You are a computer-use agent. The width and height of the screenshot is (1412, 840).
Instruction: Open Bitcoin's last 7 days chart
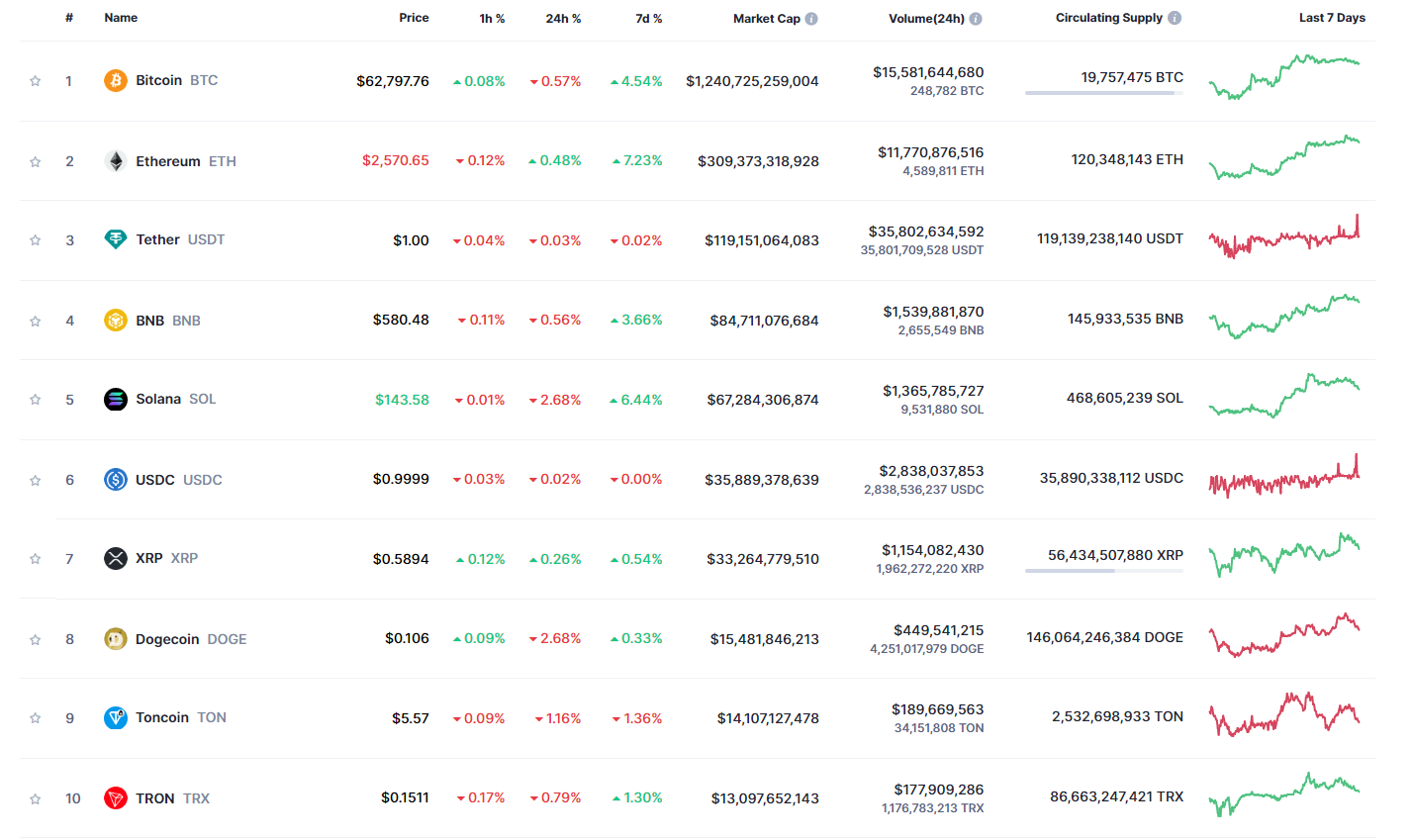(1284, 77)
